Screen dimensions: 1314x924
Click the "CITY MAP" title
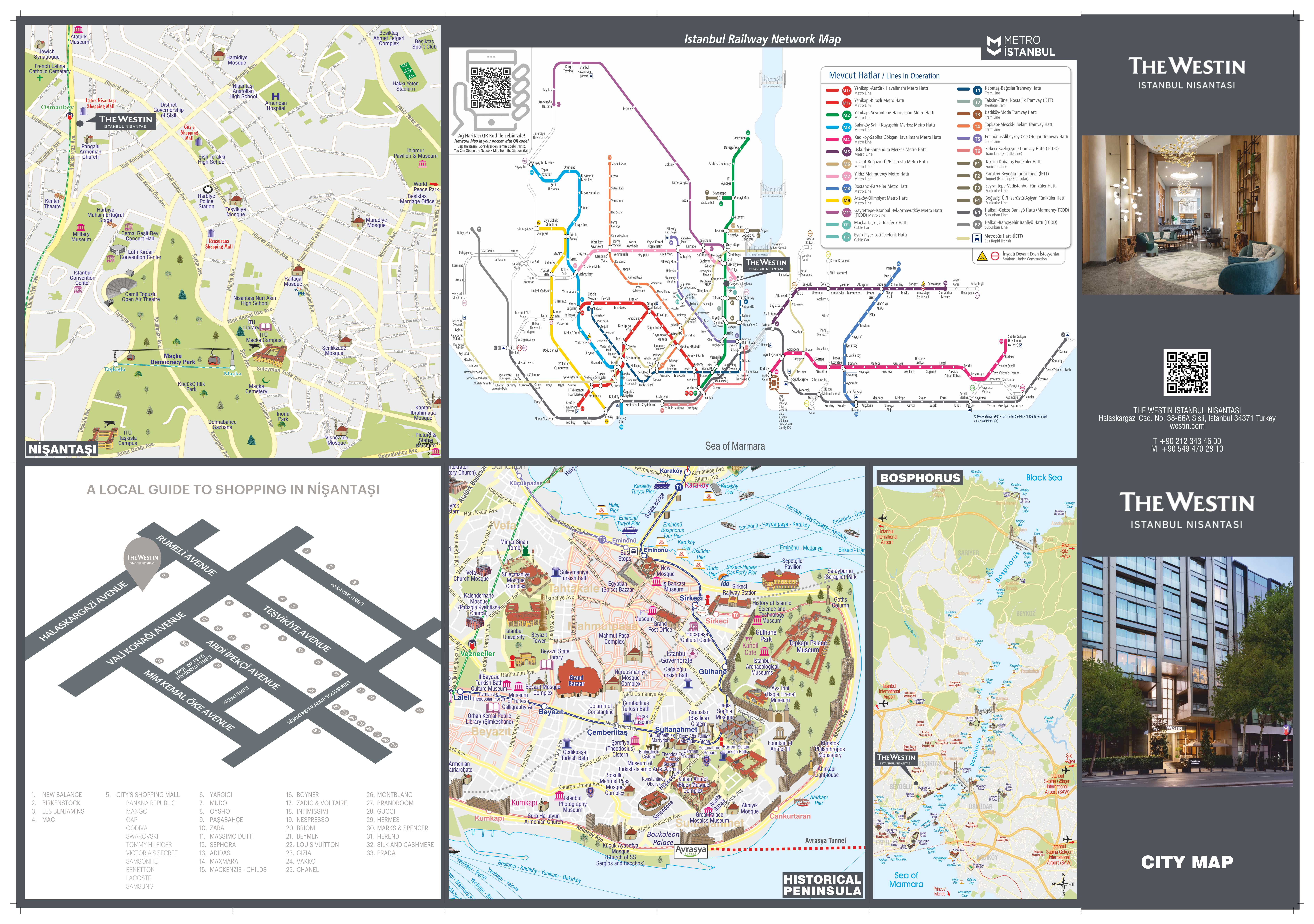point(1187,862)
